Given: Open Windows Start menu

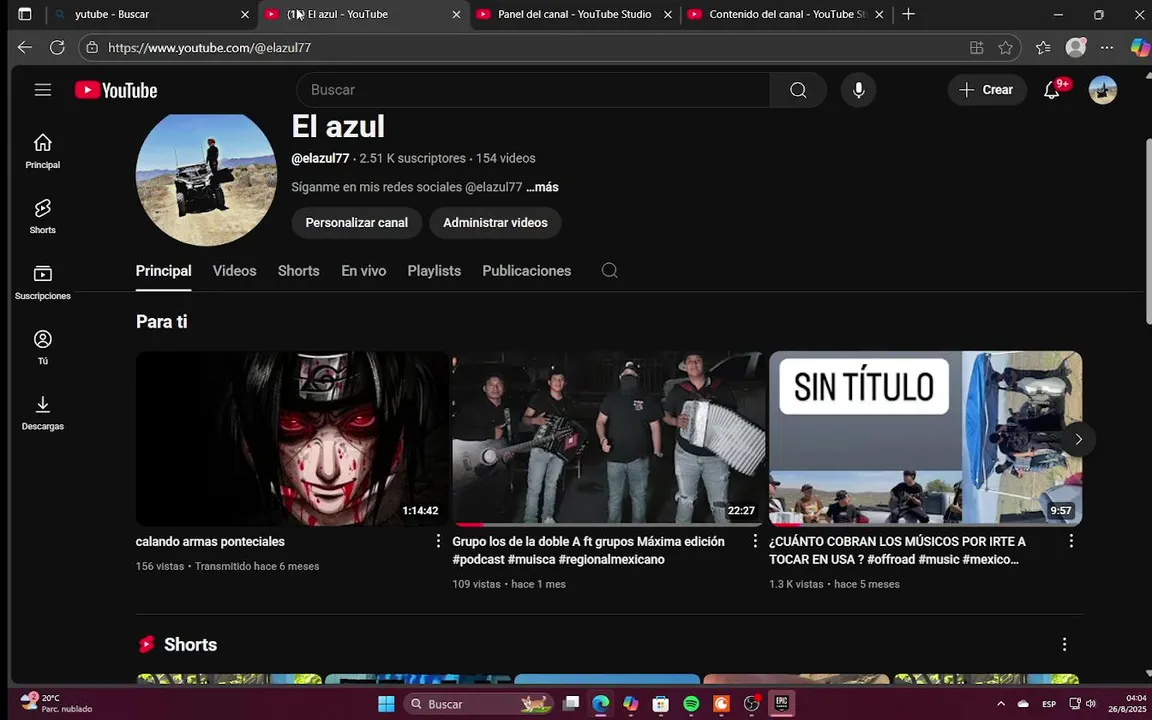Looking at the screenshot, I should [x=386, y=704].
